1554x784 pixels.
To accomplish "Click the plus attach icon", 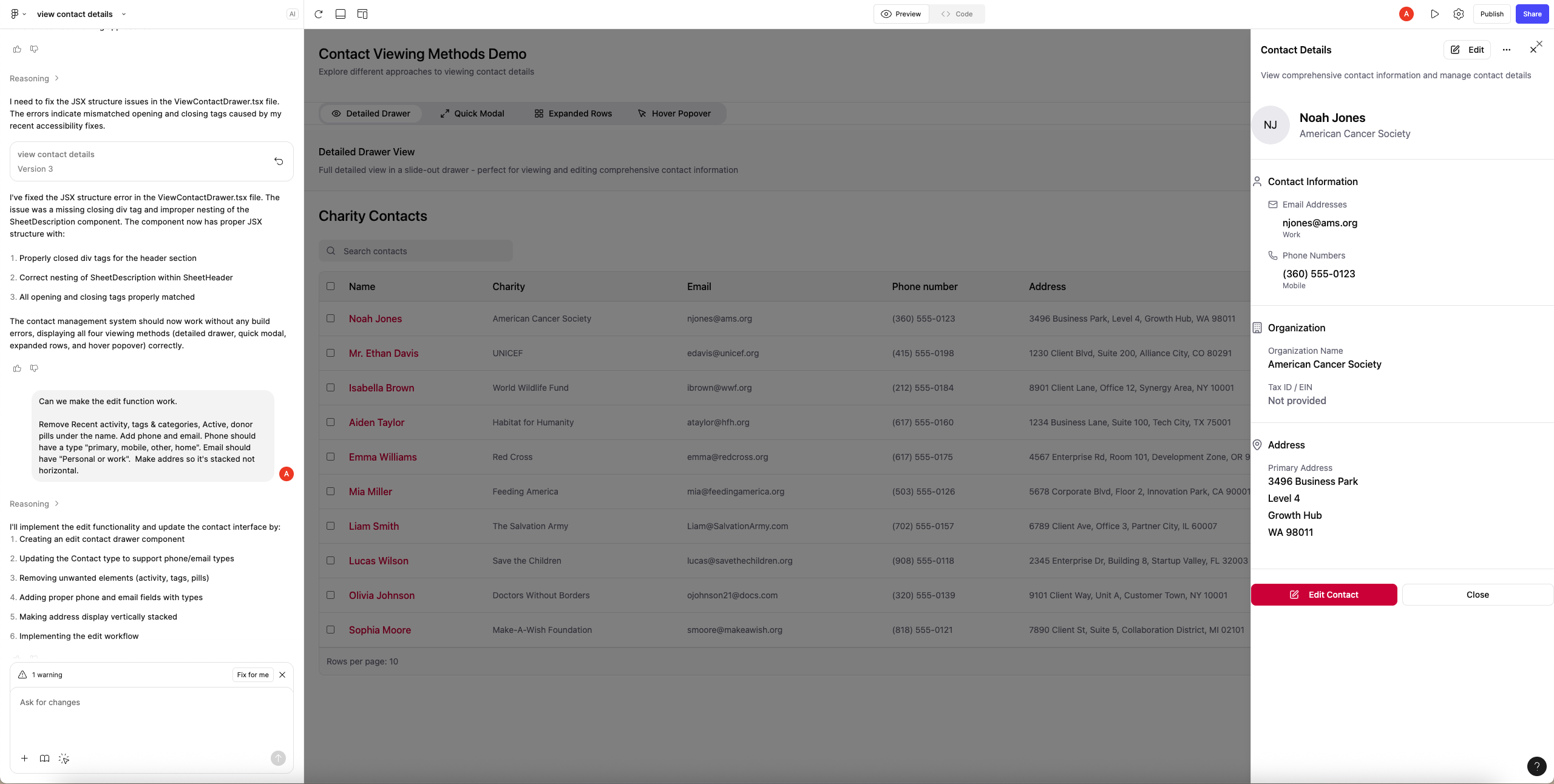I will coord(24,759).
